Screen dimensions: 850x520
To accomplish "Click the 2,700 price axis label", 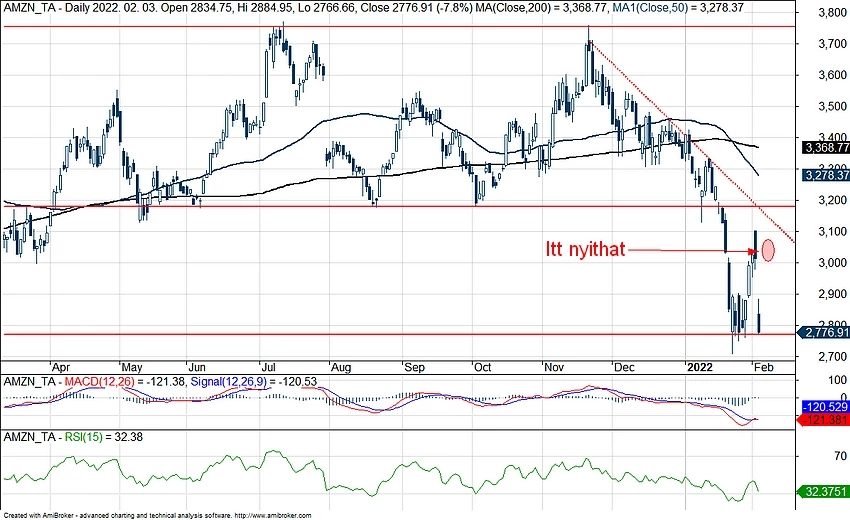I will click(832, 357).
